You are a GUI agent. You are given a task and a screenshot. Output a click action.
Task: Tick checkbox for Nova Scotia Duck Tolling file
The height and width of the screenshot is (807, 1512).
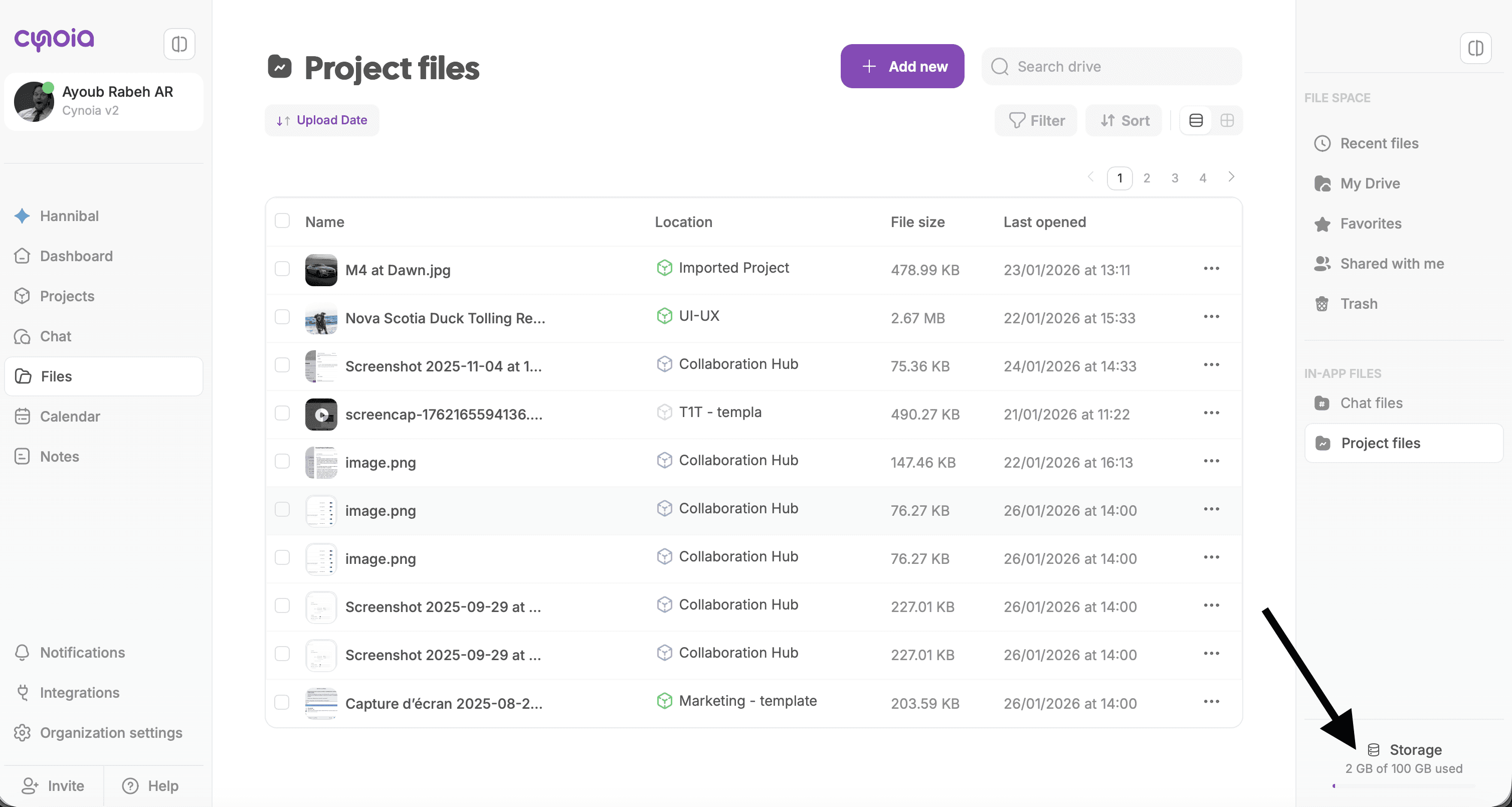282,317
